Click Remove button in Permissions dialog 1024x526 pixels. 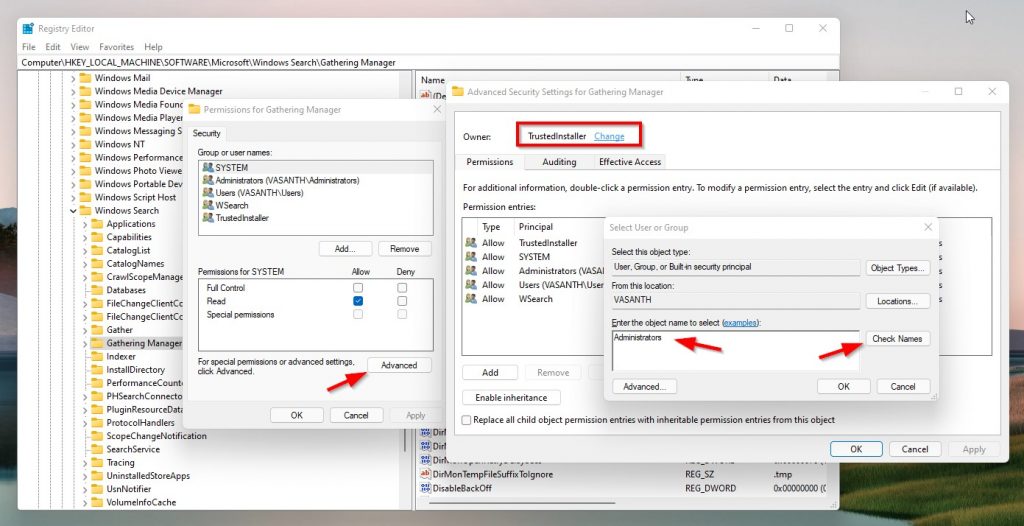404,249
